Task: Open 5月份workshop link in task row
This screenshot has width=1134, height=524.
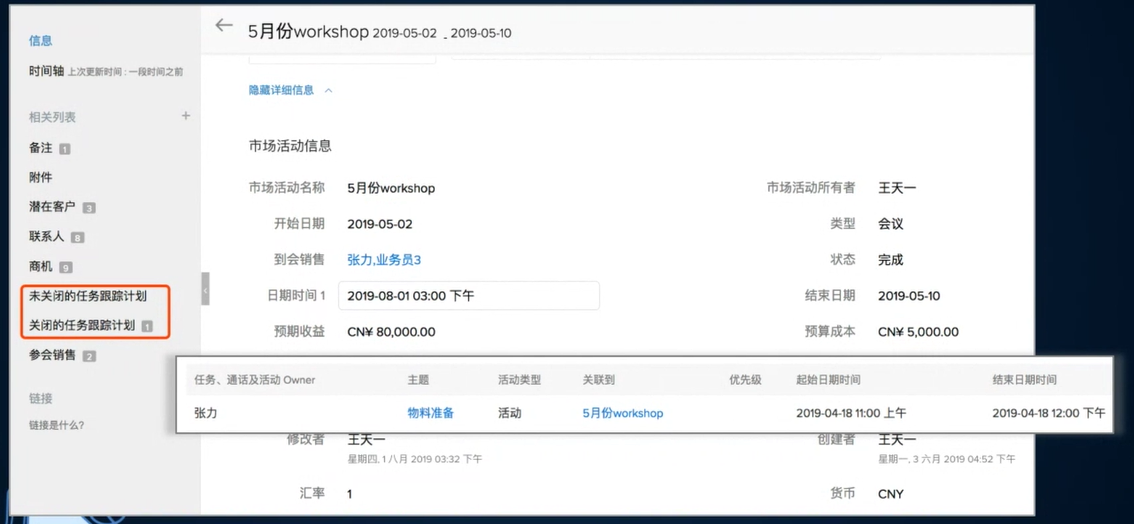Action: click(x=622, y=413)
